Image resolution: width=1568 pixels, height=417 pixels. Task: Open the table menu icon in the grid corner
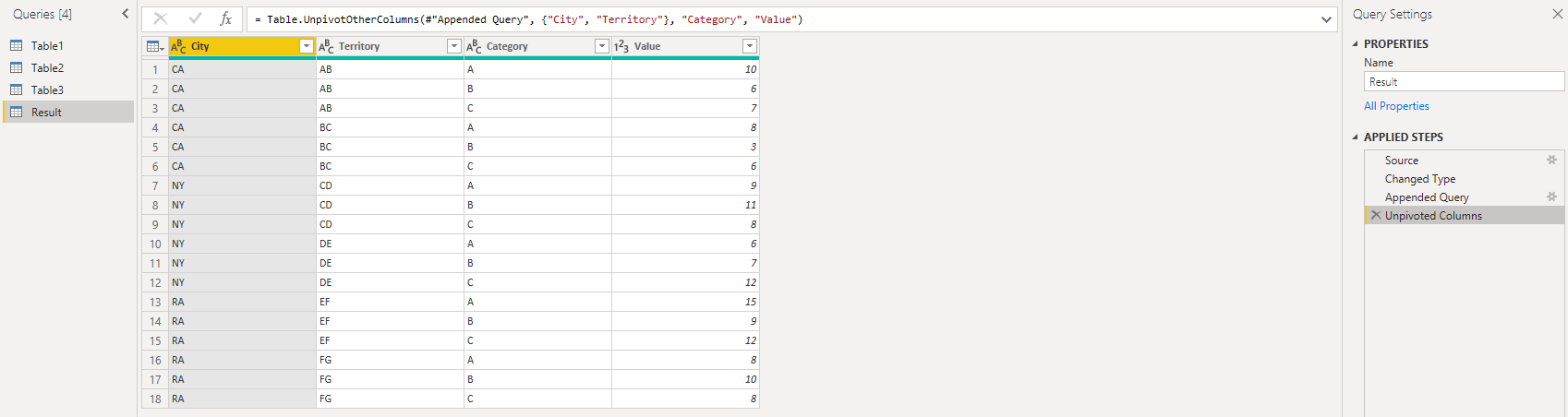pos(155,46)
